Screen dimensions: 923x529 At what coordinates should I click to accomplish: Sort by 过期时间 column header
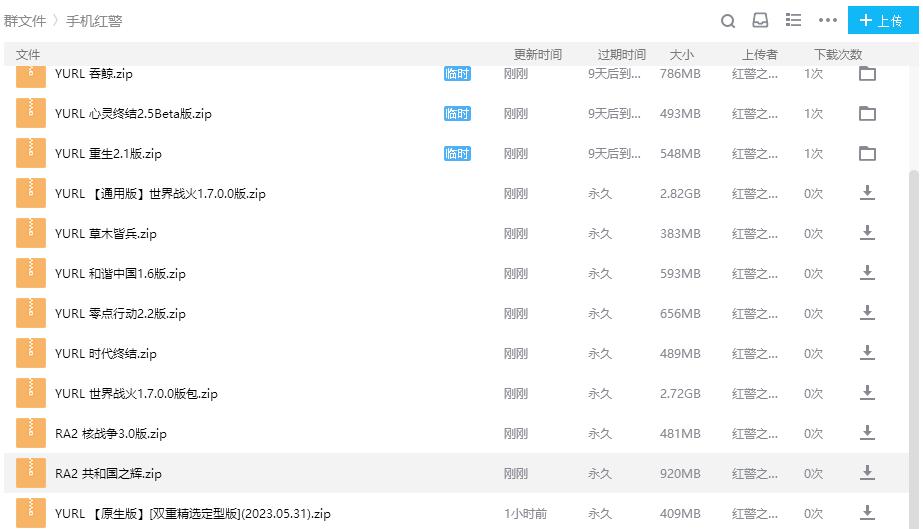point(622,55)
